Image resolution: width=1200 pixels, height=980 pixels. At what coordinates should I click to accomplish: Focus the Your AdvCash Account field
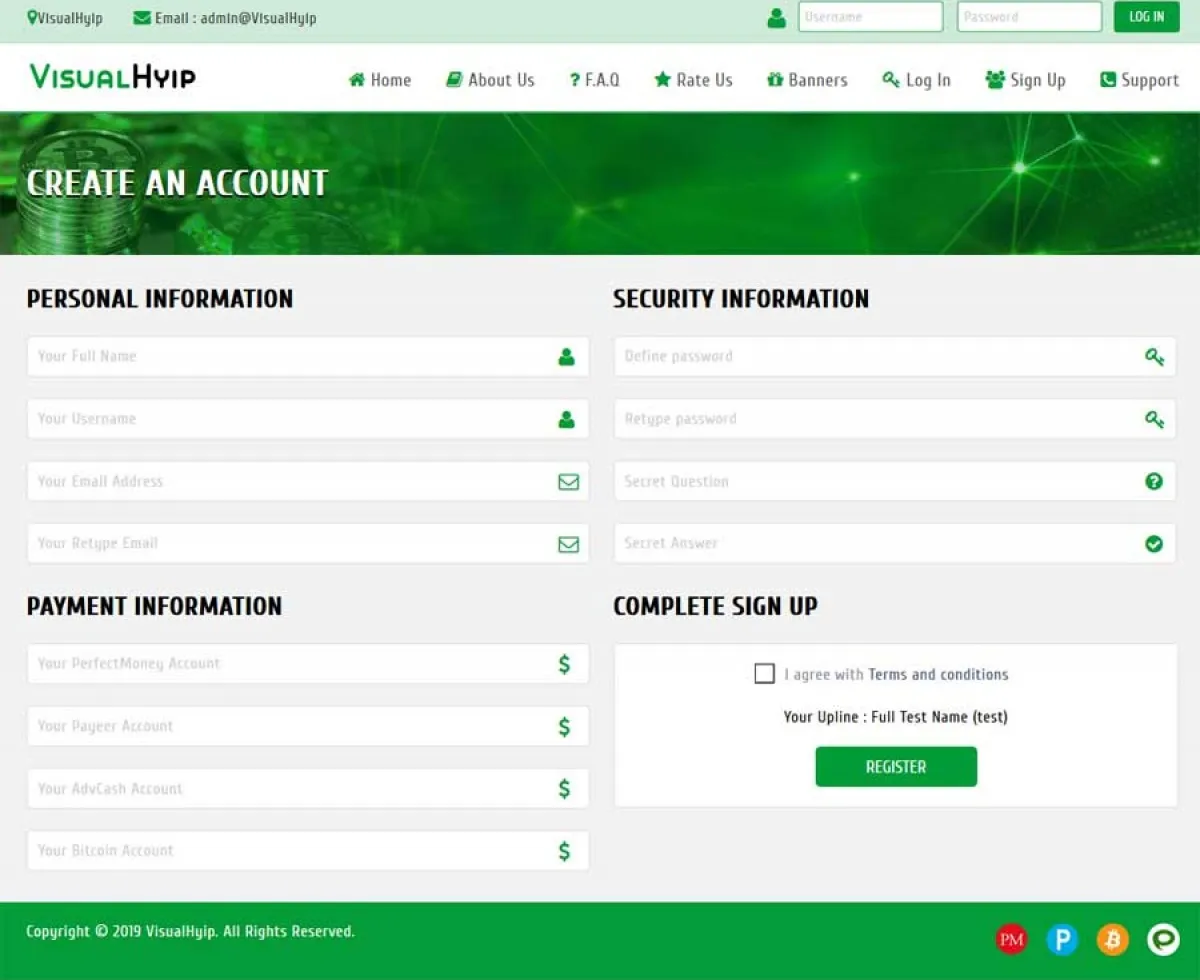click(308, 789)
